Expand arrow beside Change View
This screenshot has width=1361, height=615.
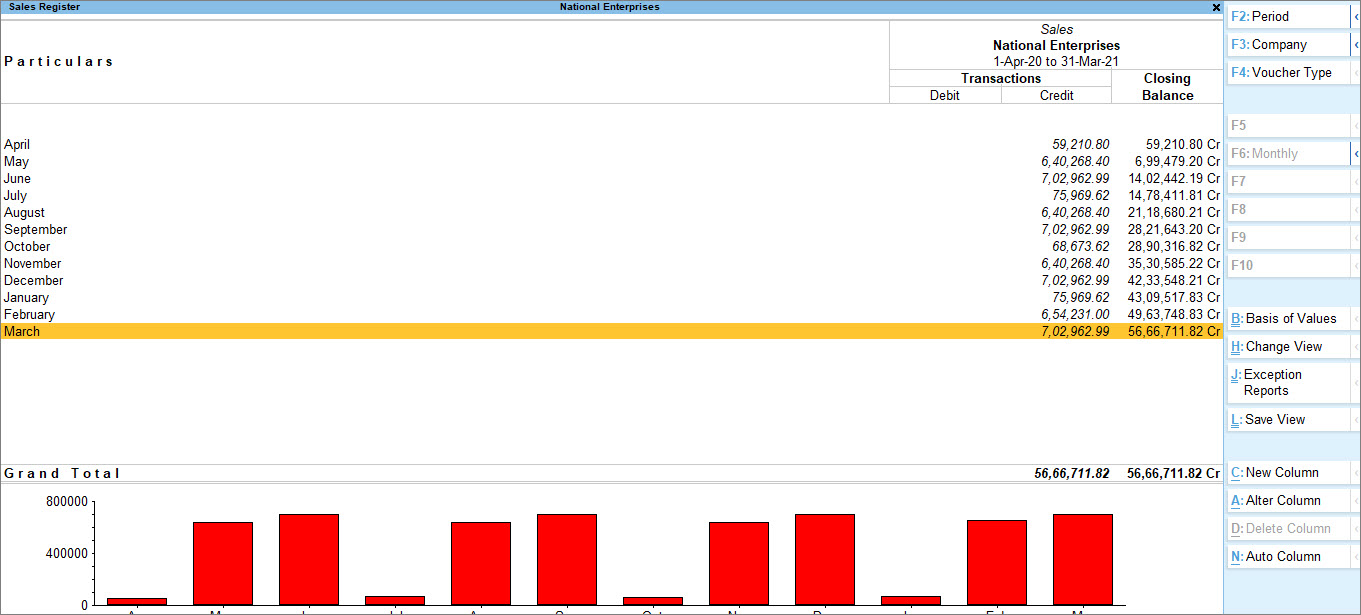point(1355,347)
